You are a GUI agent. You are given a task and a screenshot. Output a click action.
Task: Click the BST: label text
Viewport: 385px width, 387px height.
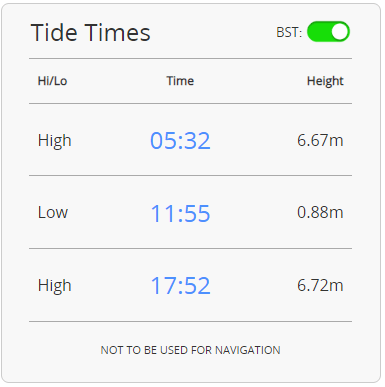click(x=289, y=32)
